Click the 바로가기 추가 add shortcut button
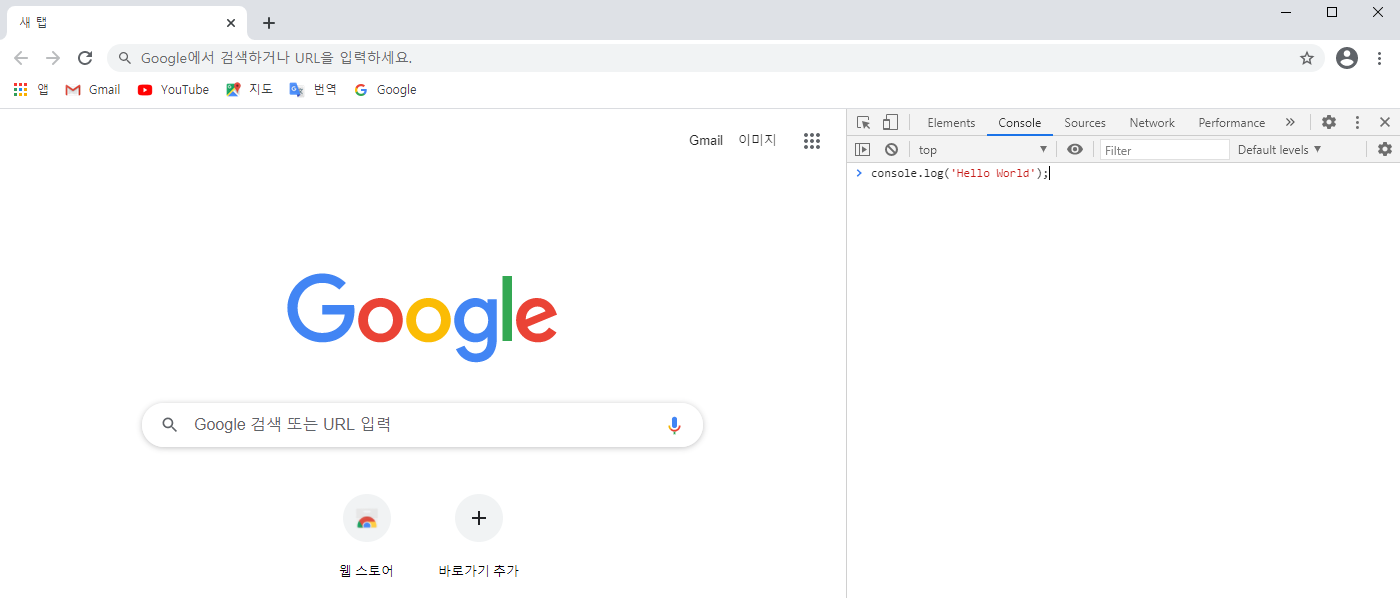The width and height of the screenshot is (1400, 598). pos(479,538)
